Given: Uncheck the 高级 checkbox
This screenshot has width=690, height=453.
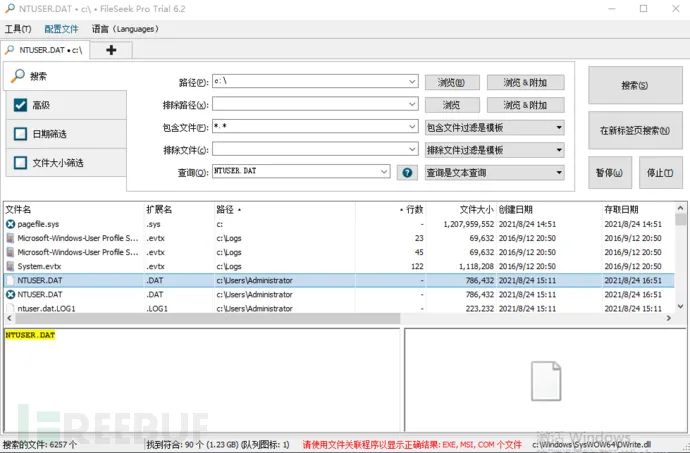Looking at the screenshot, I should click(20, 105).
